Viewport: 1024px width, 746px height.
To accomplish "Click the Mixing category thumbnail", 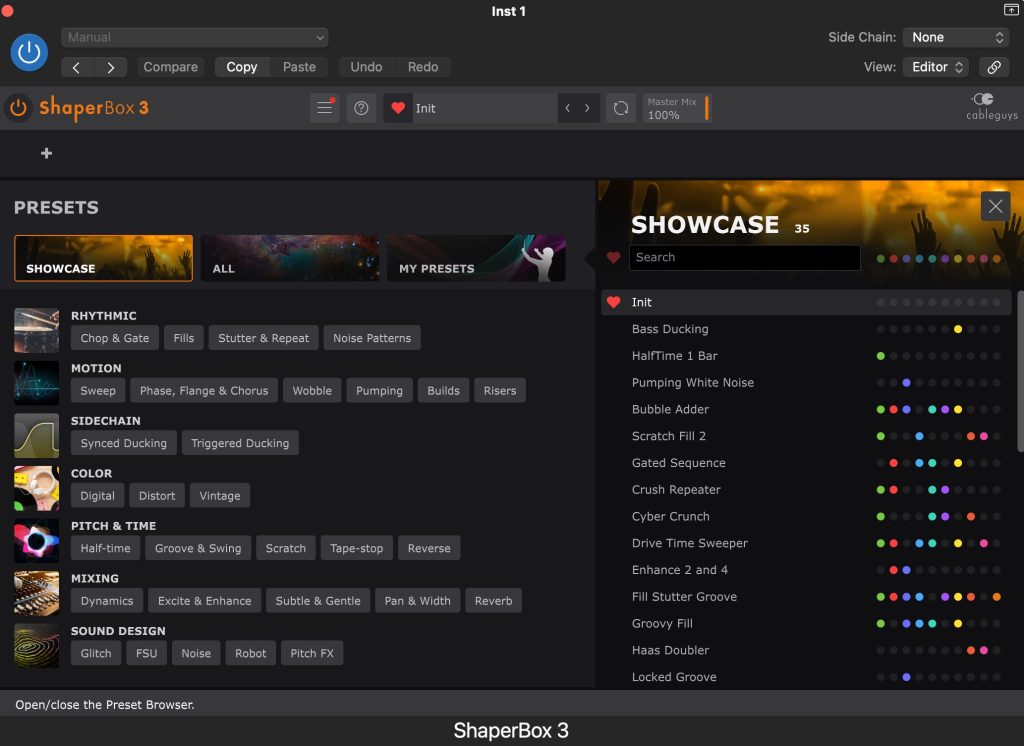I will 37,593.
